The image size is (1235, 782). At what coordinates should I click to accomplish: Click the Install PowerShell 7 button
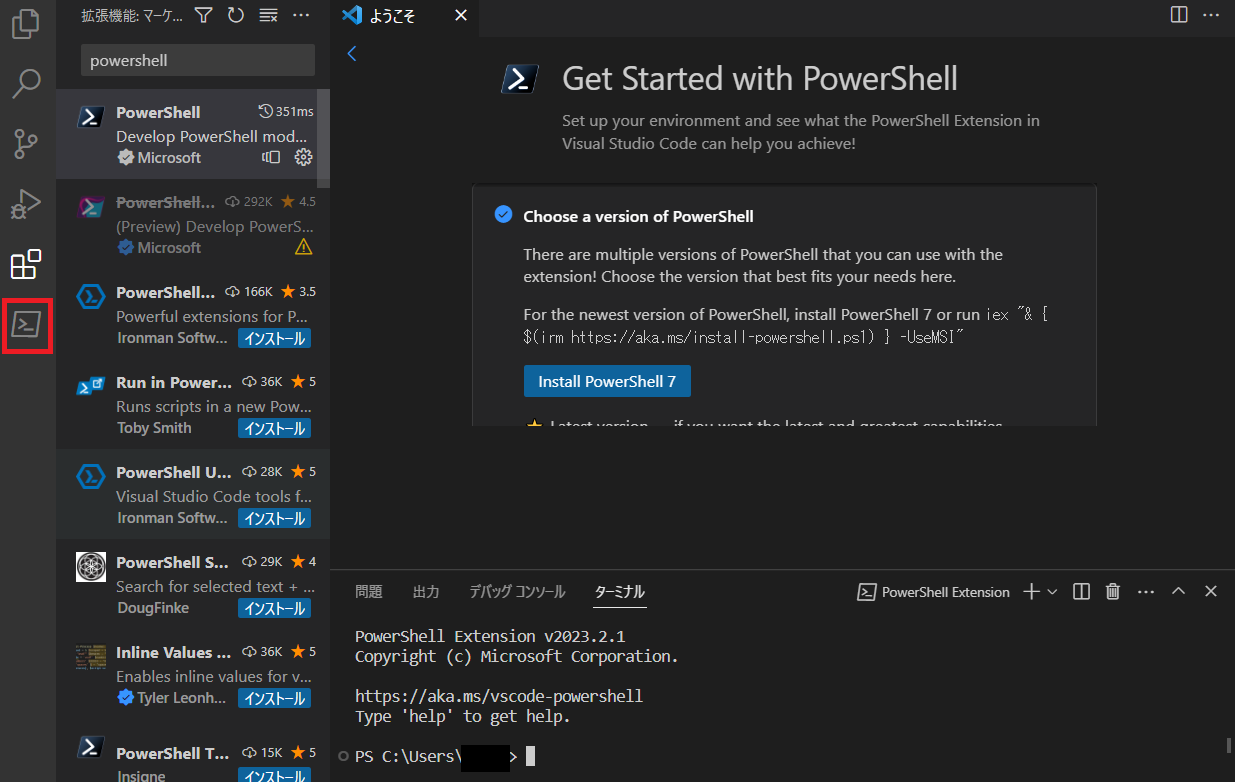click(x=607, y=381)
